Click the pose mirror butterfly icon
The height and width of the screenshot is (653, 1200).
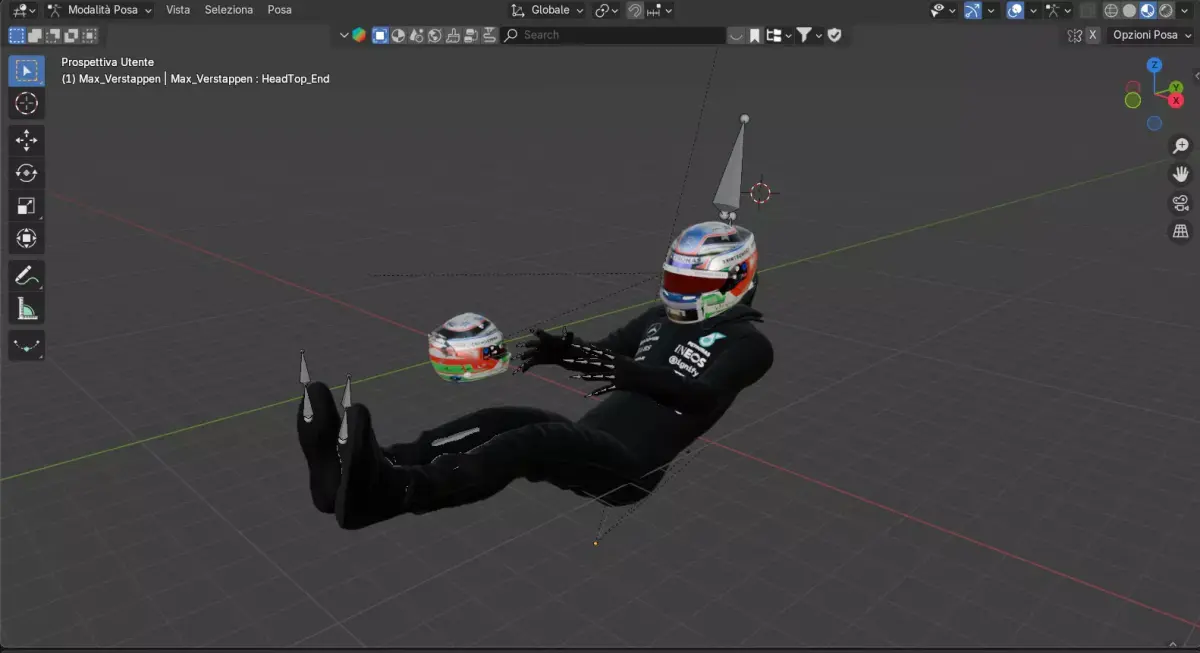pyautogui.click(x=1075, y=35)
